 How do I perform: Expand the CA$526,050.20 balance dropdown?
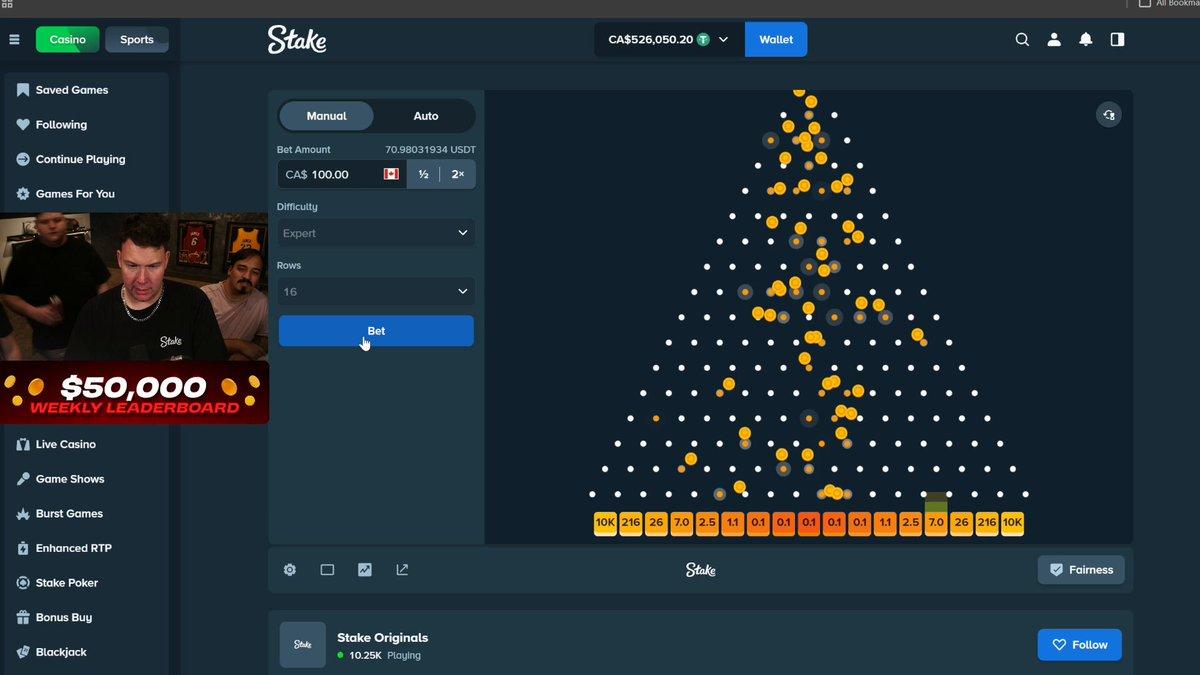669,40
